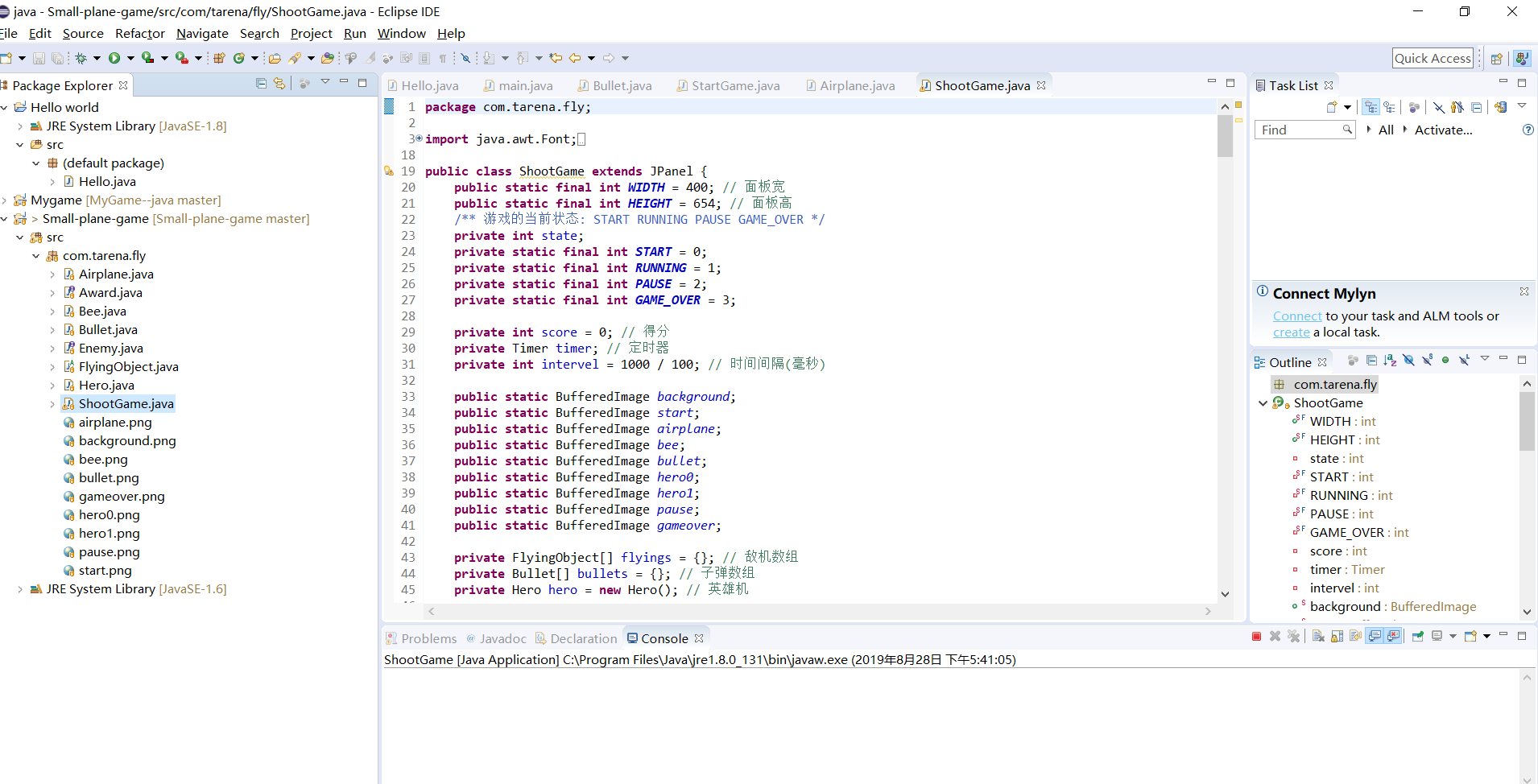Click the Save icon in the toolbar
The image size is (1538, 784).
38,58
